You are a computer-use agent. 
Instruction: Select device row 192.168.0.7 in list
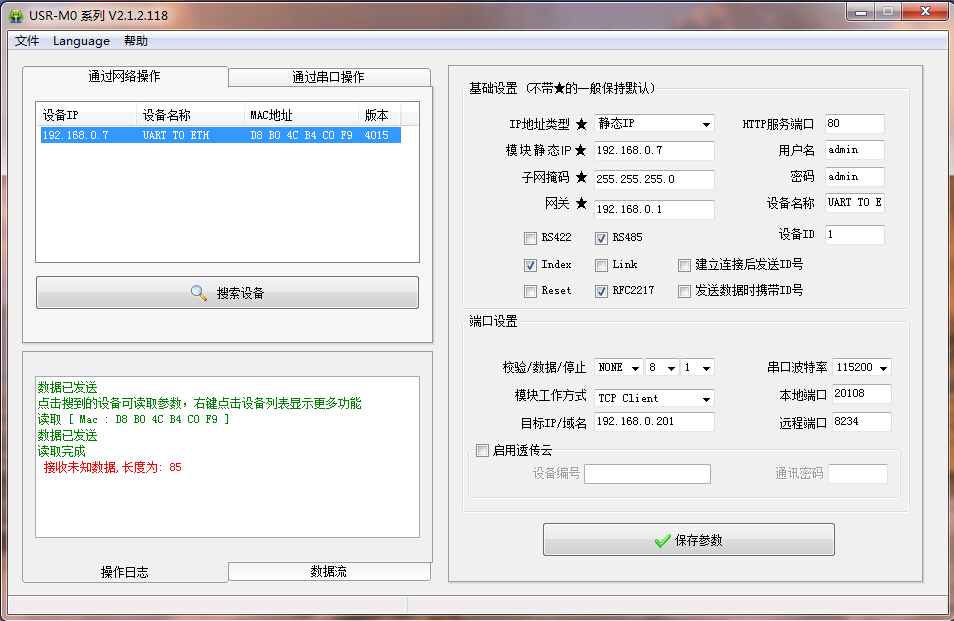click(x=220, y=135)
